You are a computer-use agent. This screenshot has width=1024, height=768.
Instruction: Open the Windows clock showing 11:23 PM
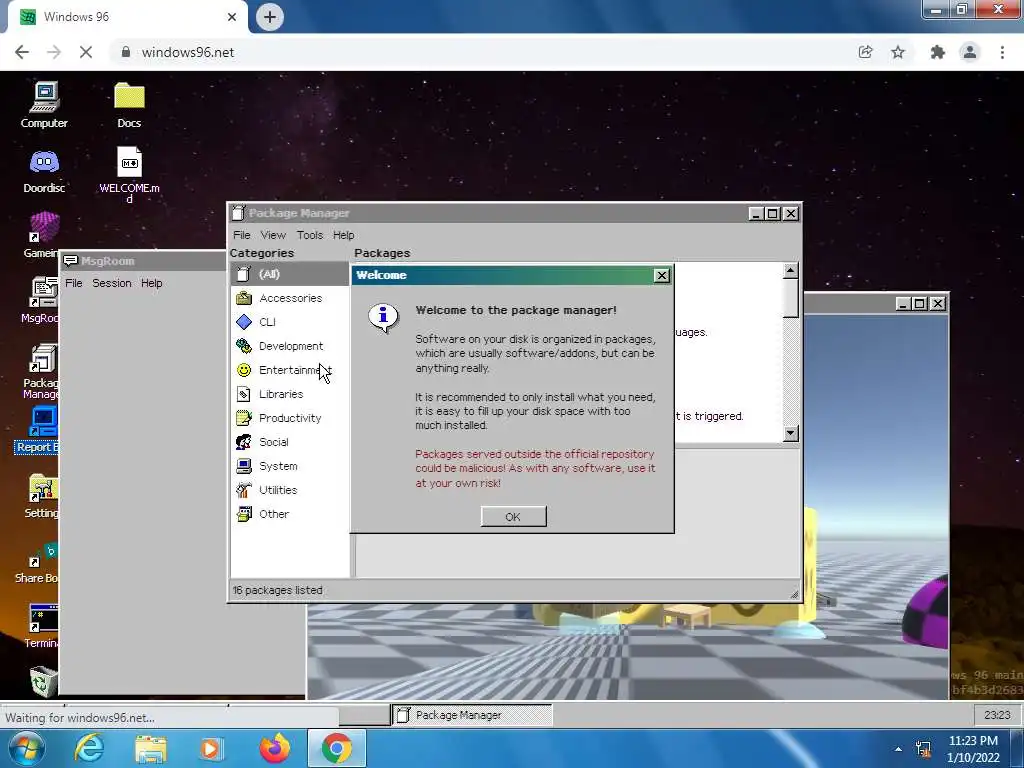click(x=974, y=749)
